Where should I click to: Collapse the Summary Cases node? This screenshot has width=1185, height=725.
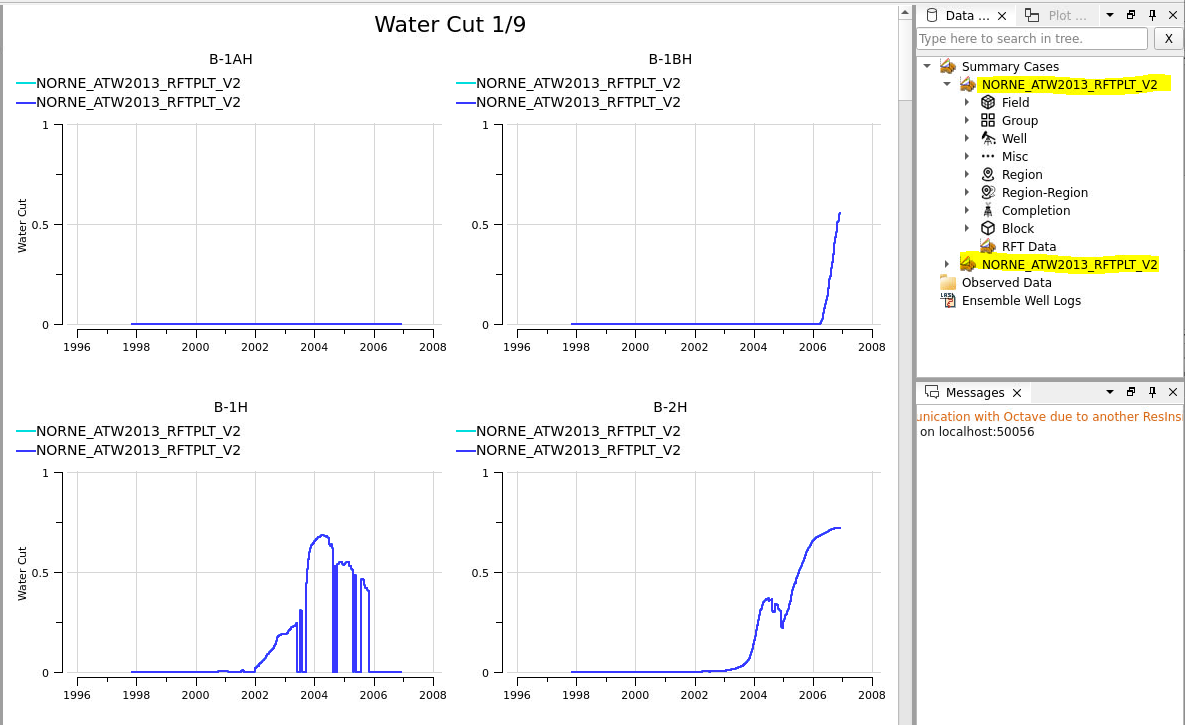click(926, 65)
